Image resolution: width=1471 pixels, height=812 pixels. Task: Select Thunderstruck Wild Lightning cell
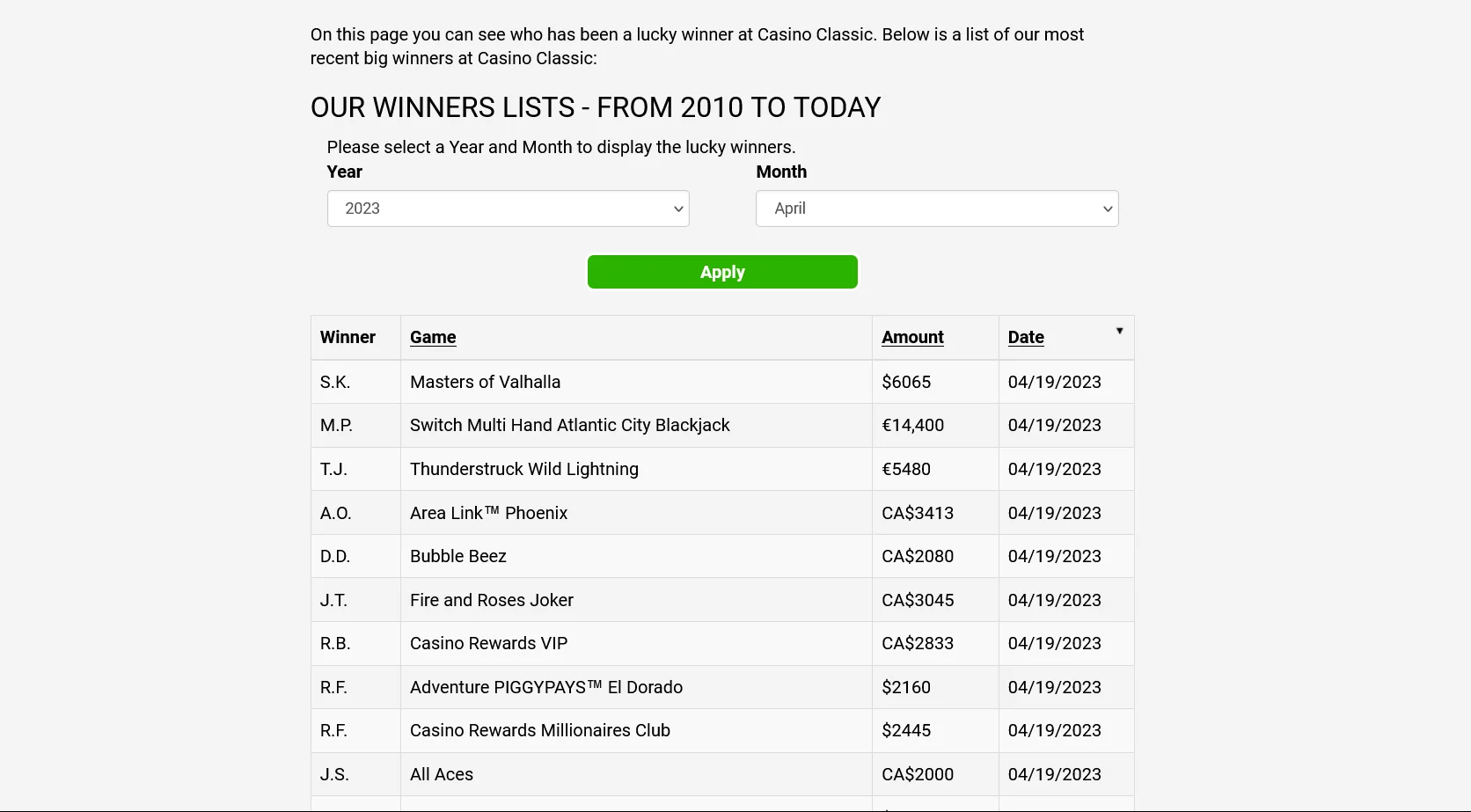(636, 469)
